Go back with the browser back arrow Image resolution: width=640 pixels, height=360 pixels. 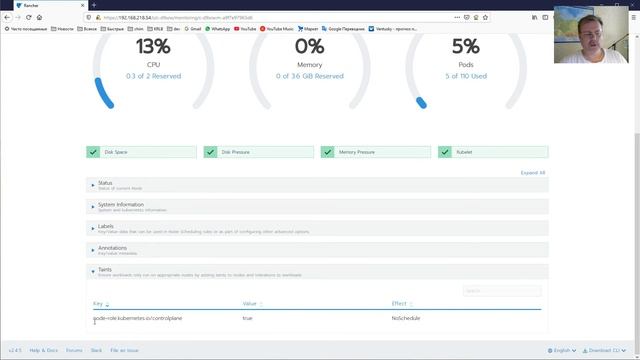(7, 18)
